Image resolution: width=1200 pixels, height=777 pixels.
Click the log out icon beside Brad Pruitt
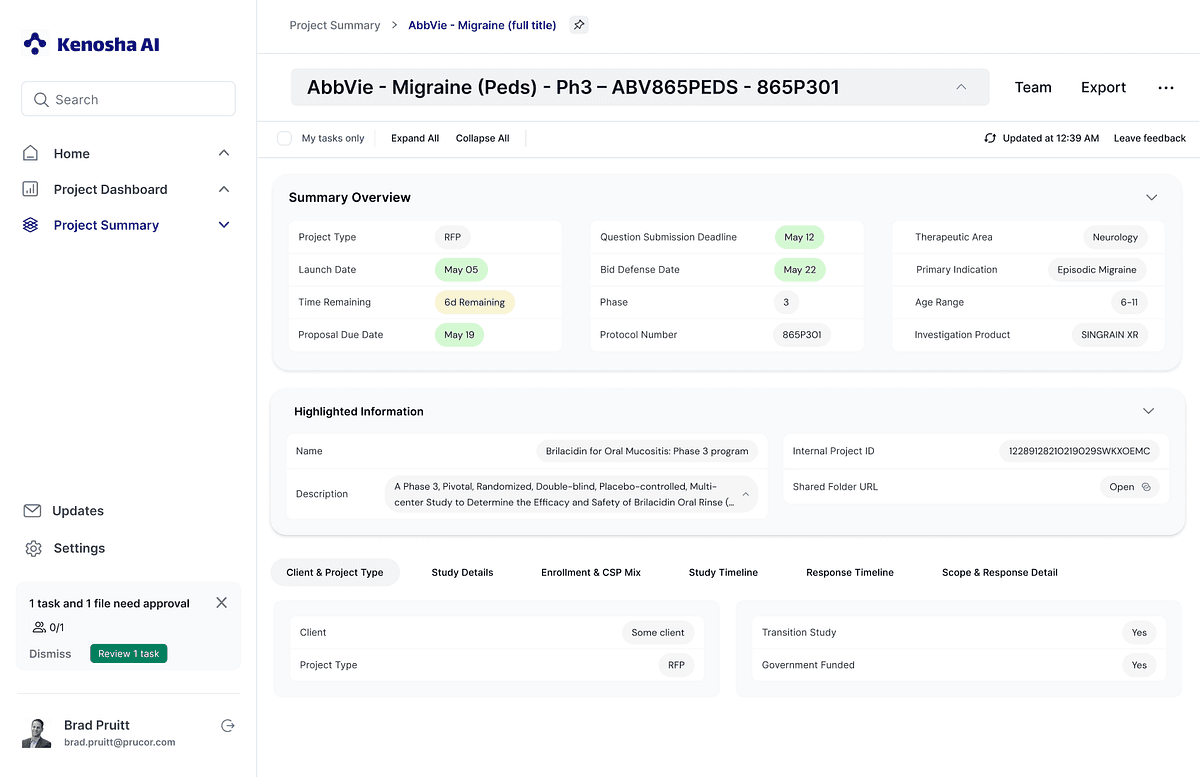227,726
